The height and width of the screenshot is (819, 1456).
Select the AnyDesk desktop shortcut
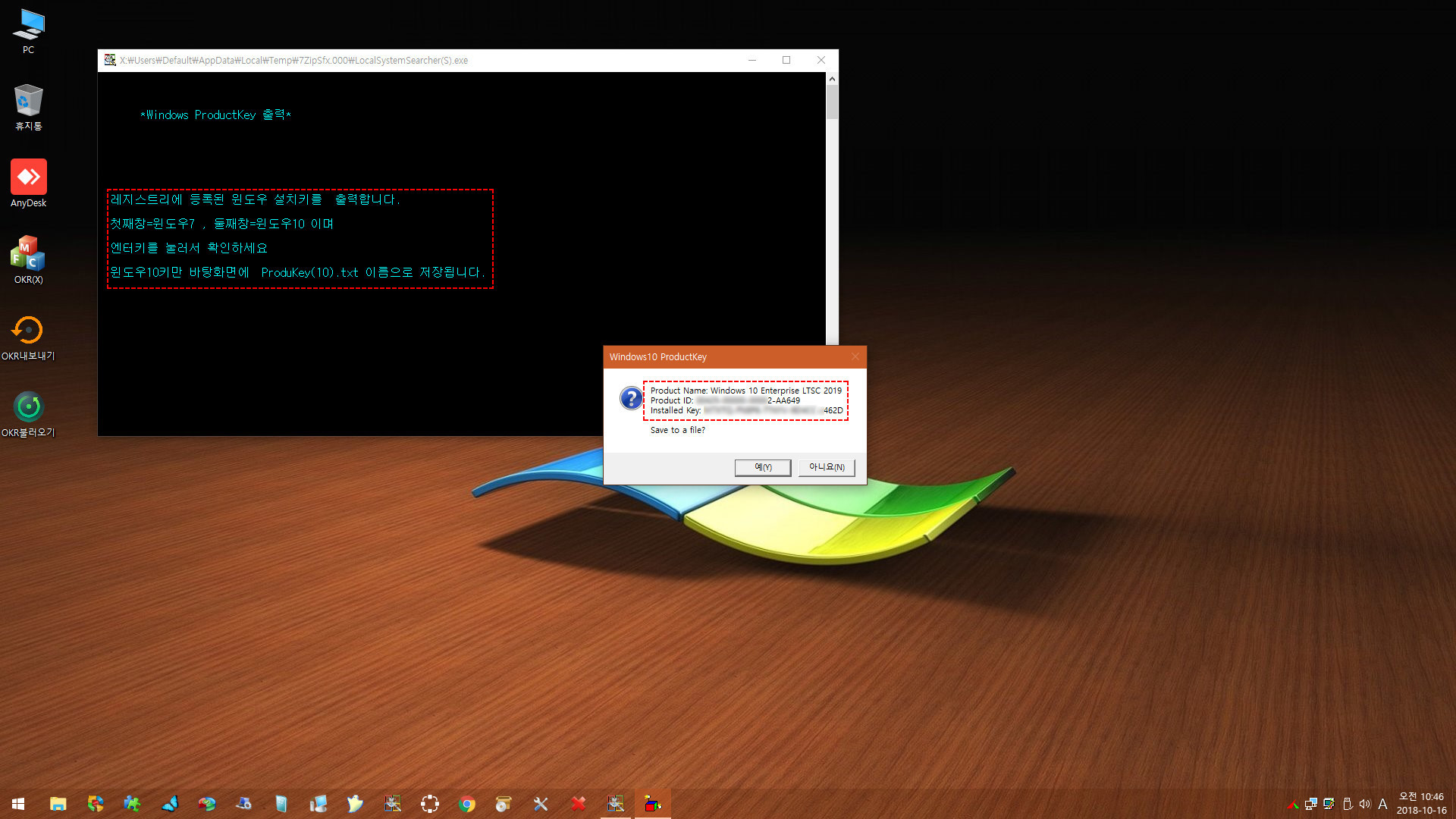point(28,184)
